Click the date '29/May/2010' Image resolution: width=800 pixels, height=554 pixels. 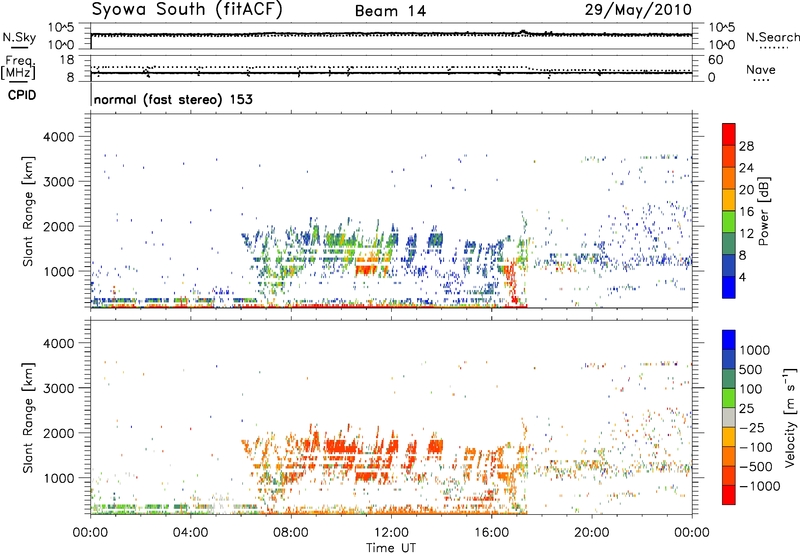click(x=638, y=10)
